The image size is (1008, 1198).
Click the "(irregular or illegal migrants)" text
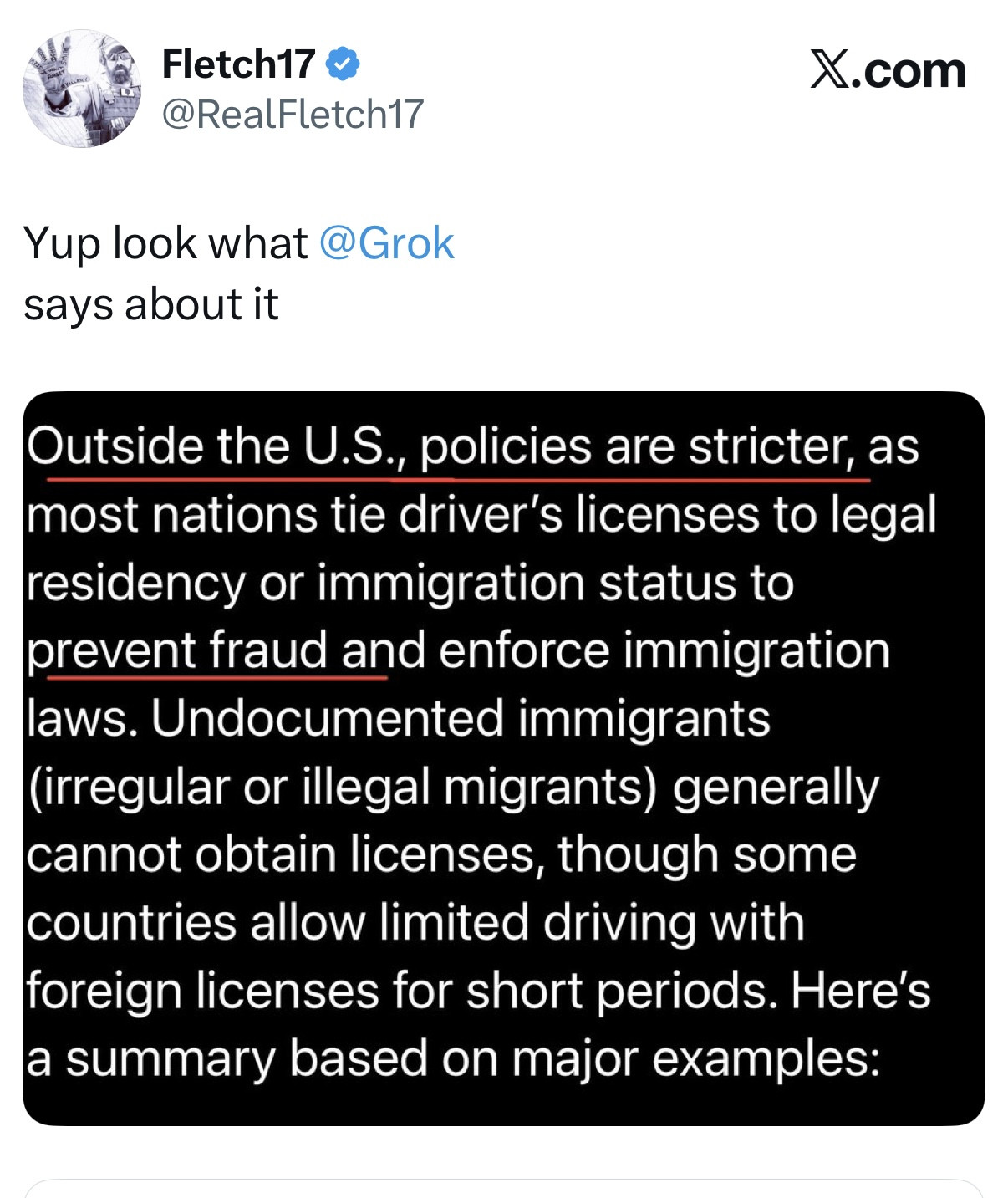343,788
